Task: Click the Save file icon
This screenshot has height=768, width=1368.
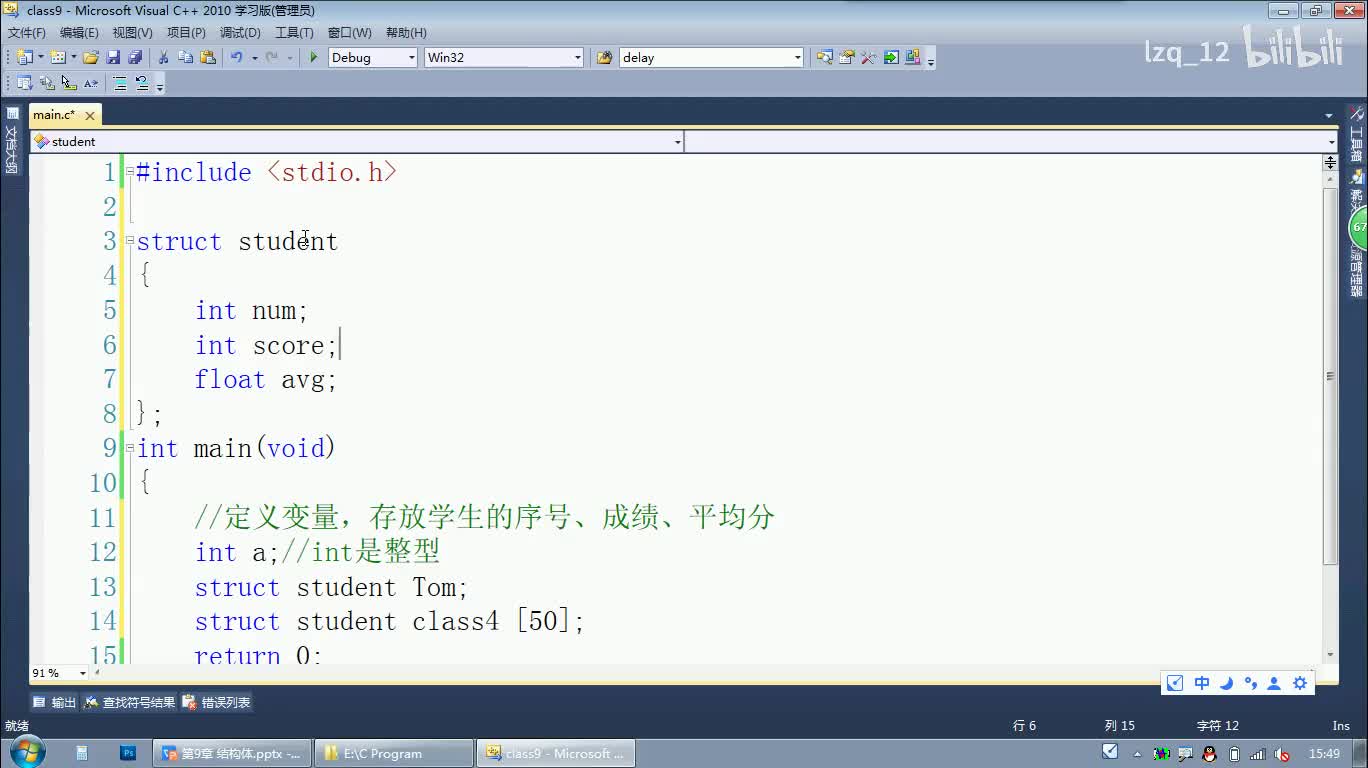Action: pos(113,58)
